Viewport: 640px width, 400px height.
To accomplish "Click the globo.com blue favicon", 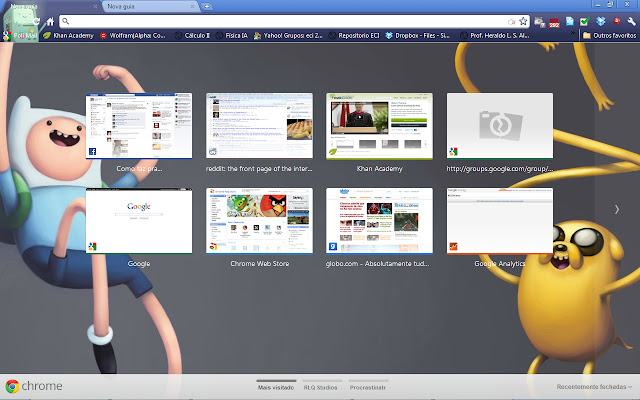I will pyautogui.click(x=333, y=247).
